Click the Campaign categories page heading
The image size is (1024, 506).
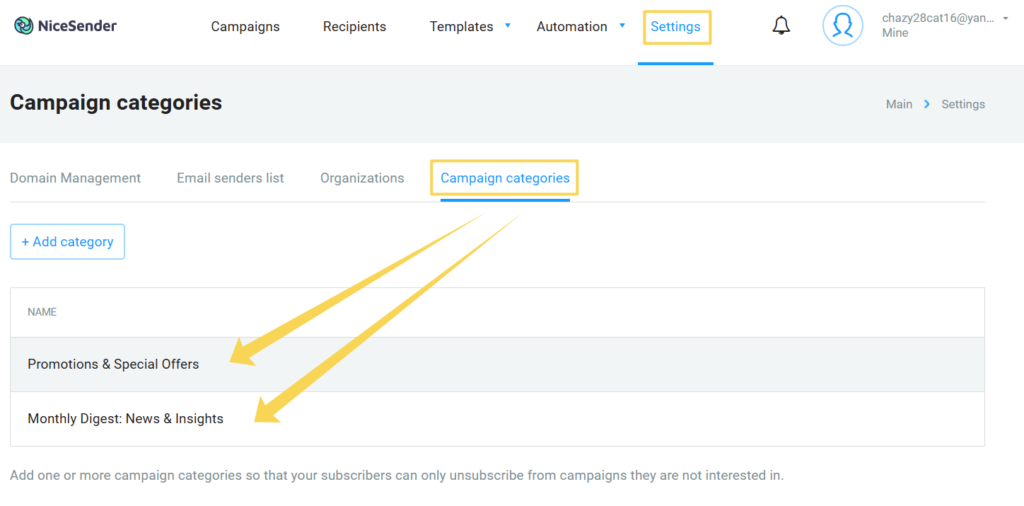click(116, 103)
